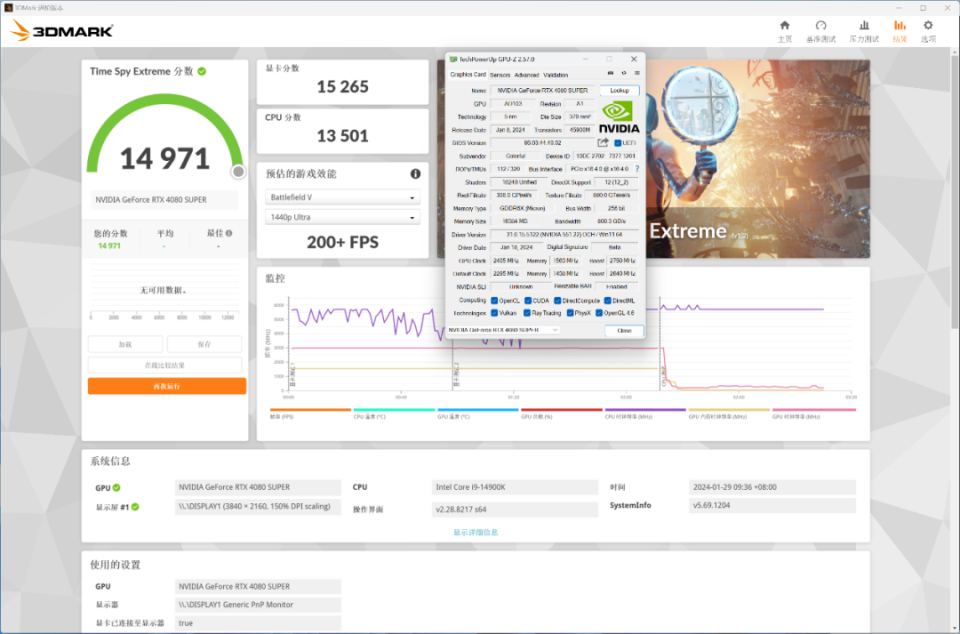
Task: Click the graphics score 15 265 value
Action: [x=342, y=87]
